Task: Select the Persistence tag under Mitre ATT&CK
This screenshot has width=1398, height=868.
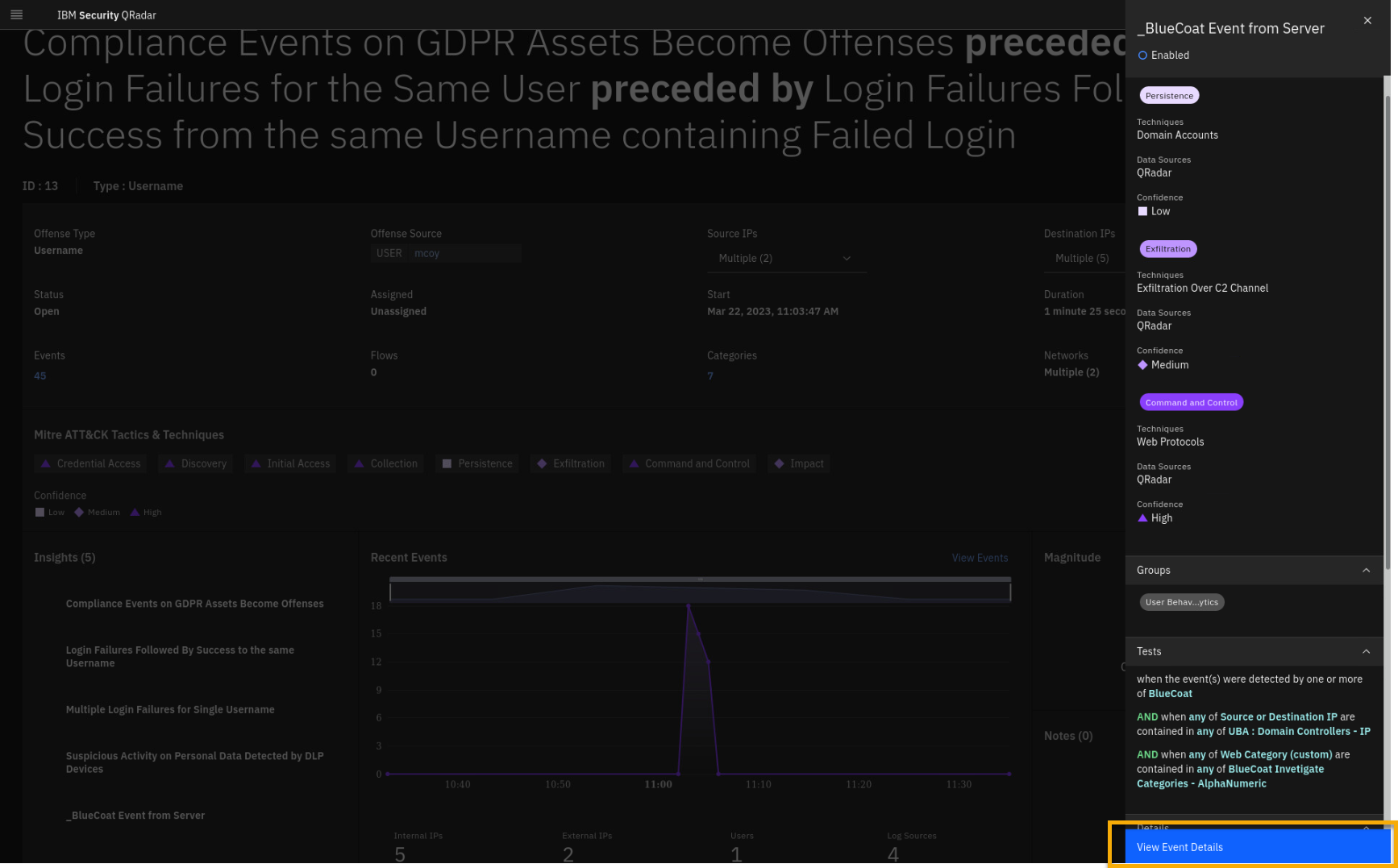Action: [x=476, y=463]
